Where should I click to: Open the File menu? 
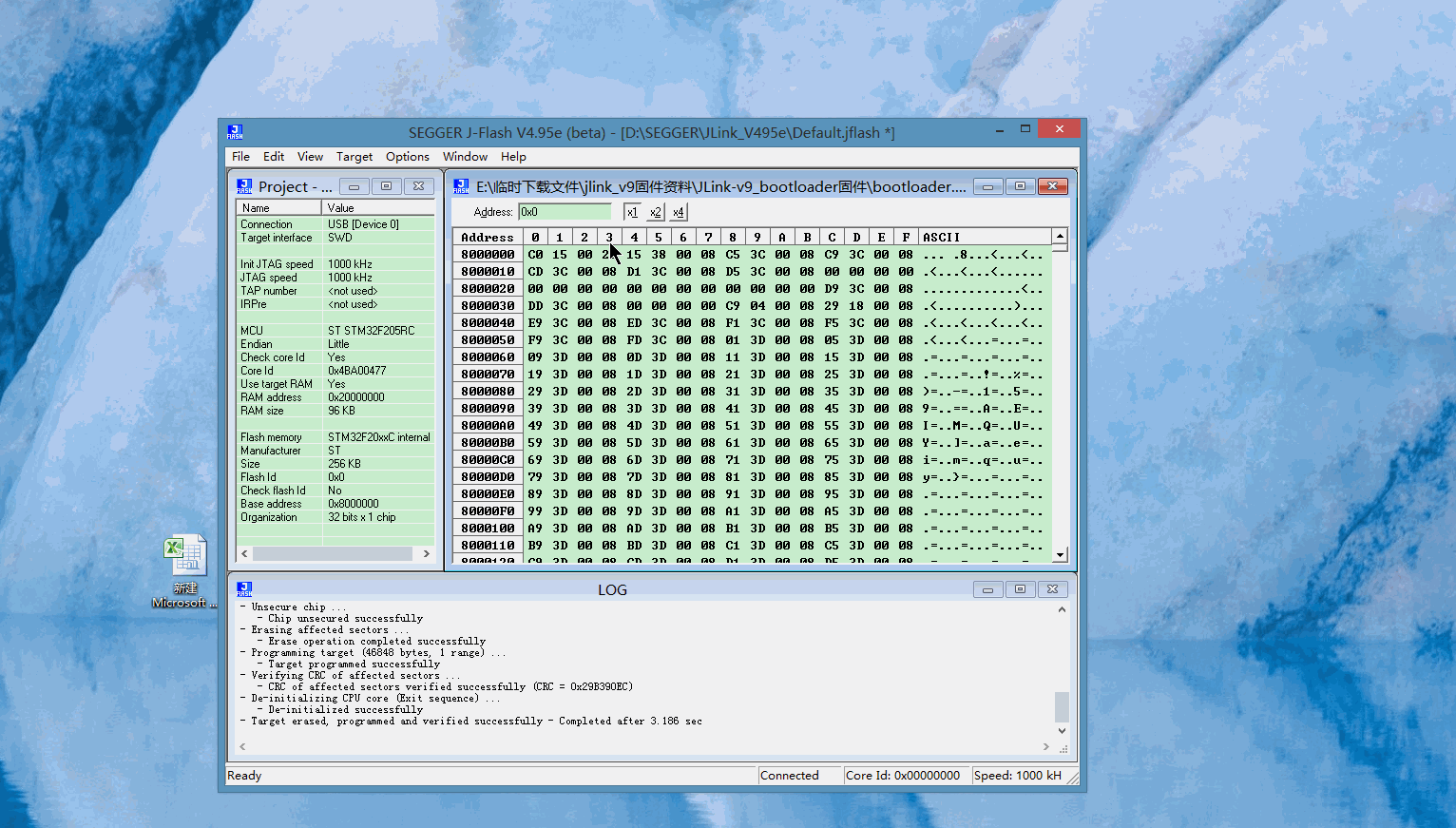[240, 157]
